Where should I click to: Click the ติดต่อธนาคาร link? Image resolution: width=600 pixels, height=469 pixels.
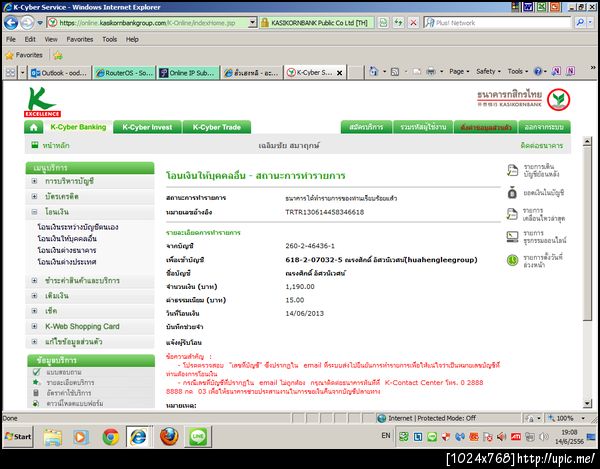542,145
